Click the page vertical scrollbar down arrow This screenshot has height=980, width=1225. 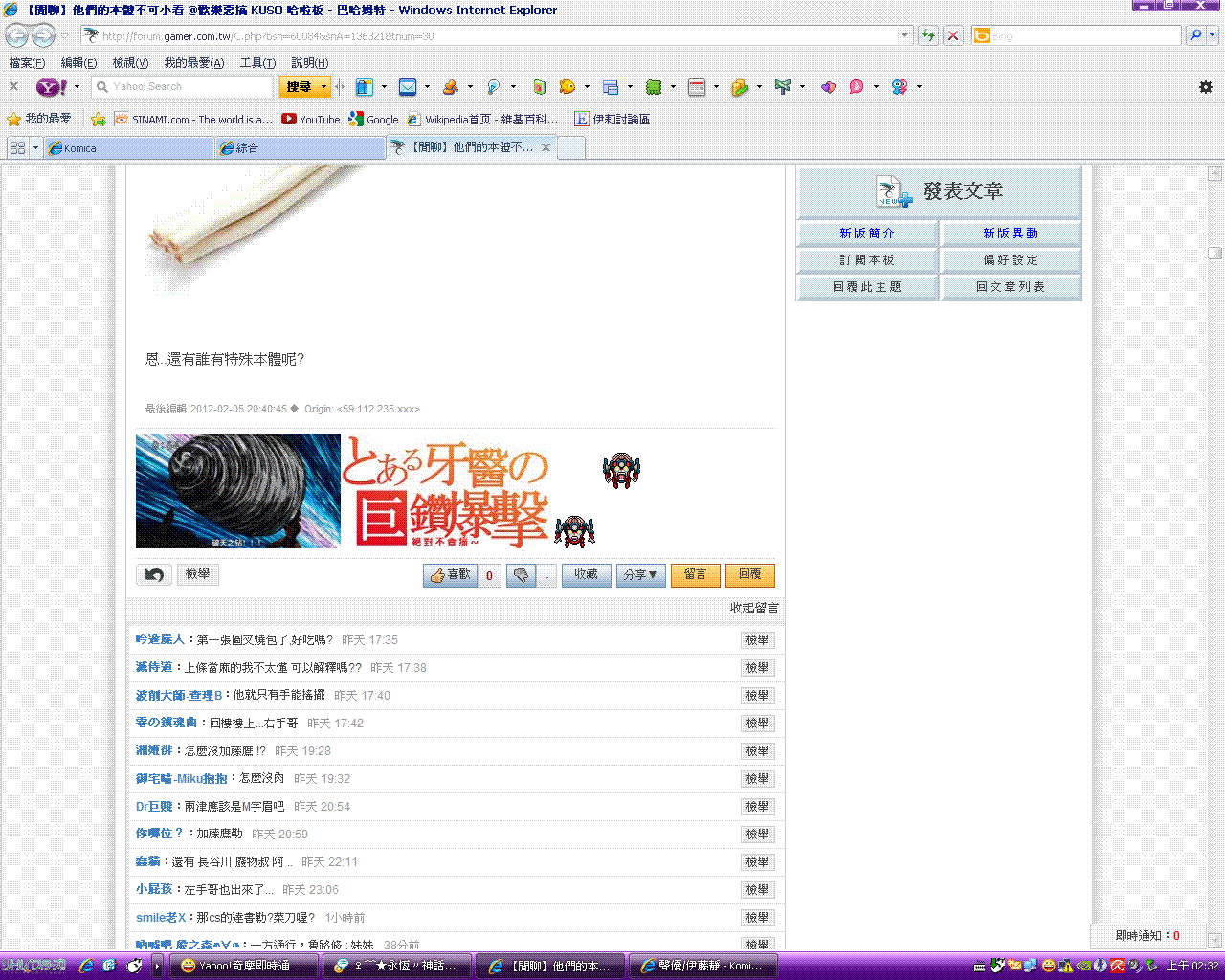click(x=1215, y=941)
